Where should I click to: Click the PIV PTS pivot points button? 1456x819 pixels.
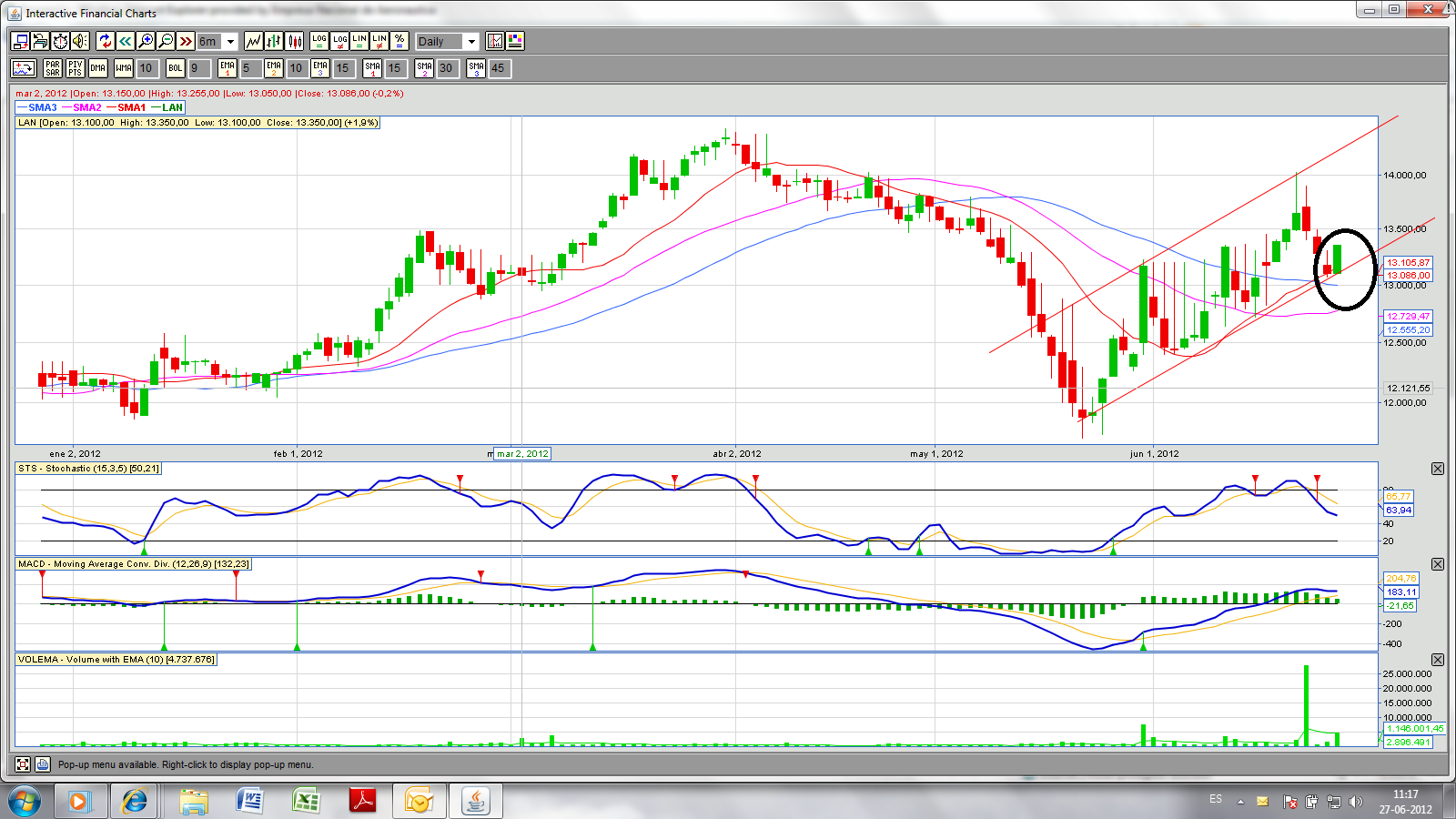coord(75,68)
